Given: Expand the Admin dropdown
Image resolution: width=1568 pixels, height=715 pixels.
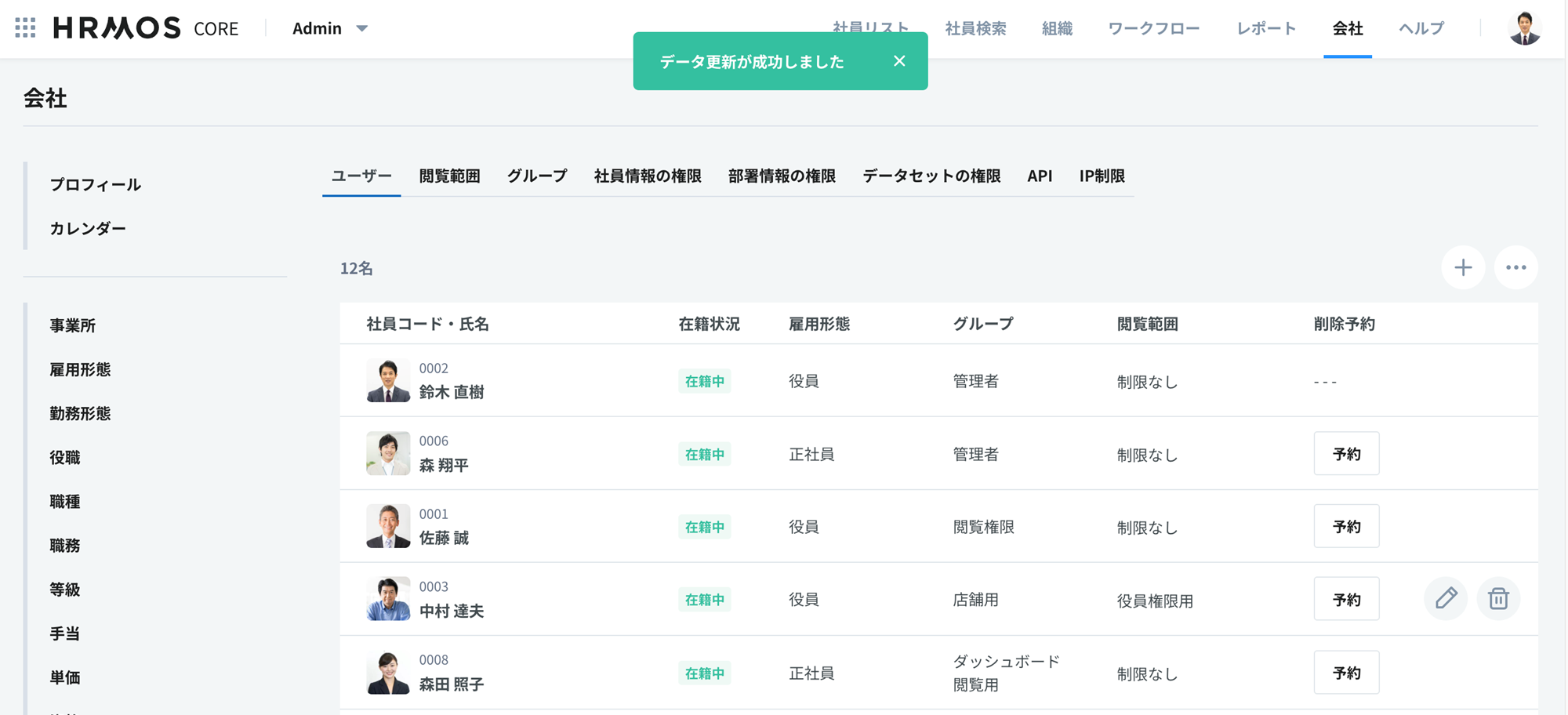Looking at the screenshot, I should pos(330,28).
